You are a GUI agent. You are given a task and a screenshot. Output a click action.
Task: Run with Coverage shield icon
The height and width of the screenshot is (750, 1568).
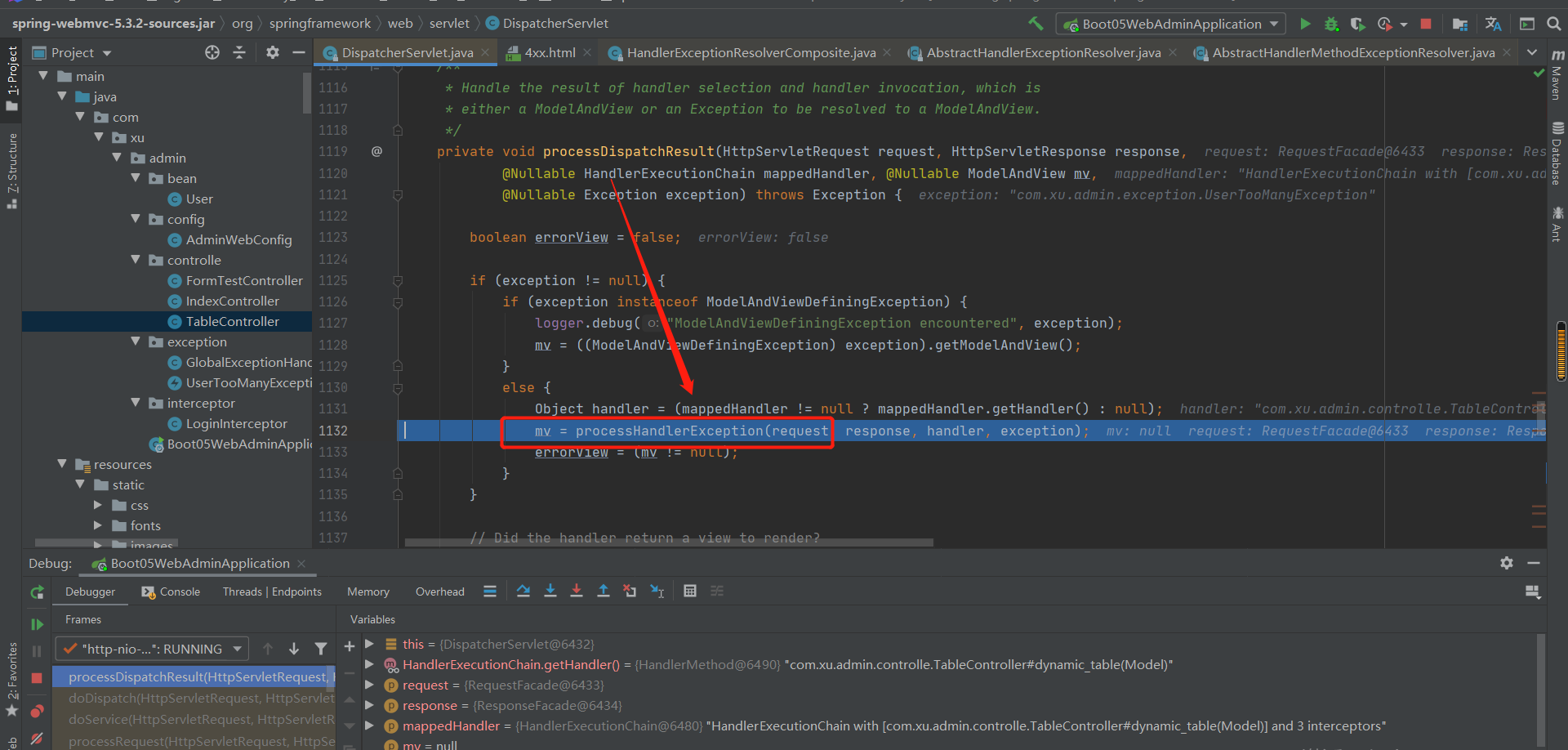[1357, 24]
